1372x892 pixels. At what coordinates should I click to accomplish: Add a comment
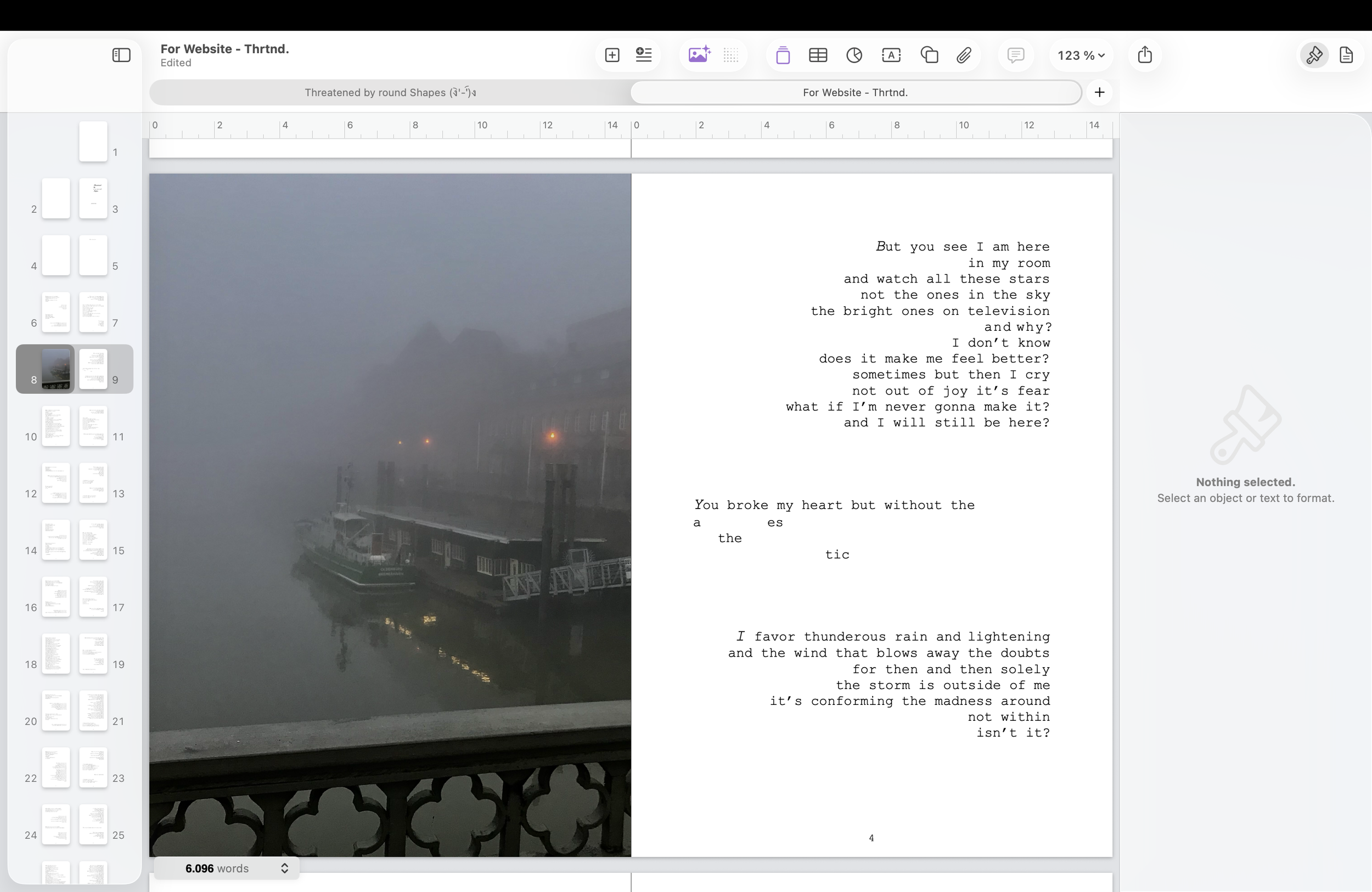point(1016,55)
